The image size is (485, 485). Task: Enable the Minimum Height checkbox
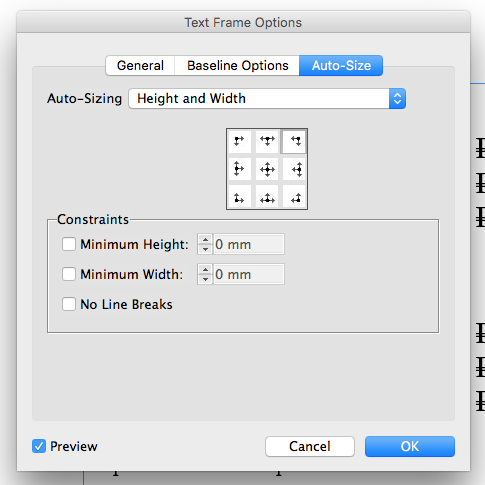[x=69, y=244]
